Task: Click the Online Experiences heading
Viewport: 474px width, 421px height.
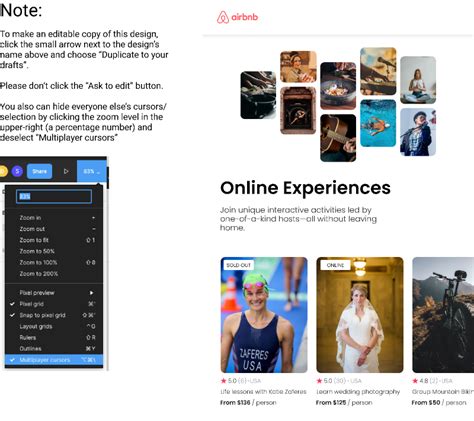Action: [x=305, y=188]
